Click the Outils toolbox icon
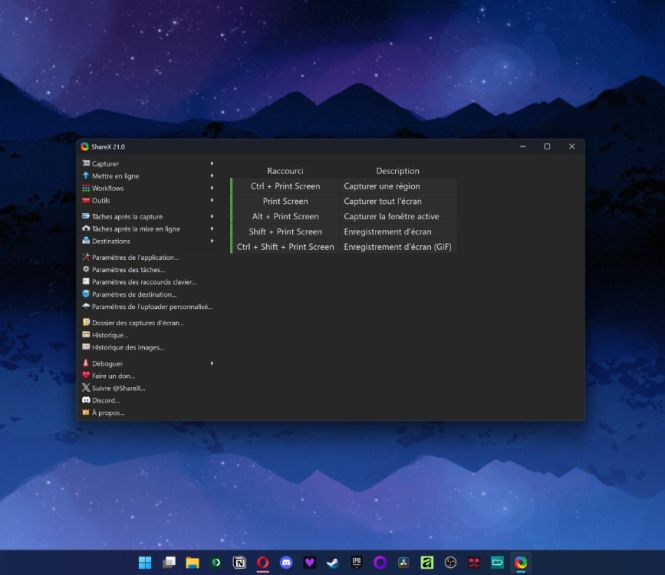 coord(86,200)
